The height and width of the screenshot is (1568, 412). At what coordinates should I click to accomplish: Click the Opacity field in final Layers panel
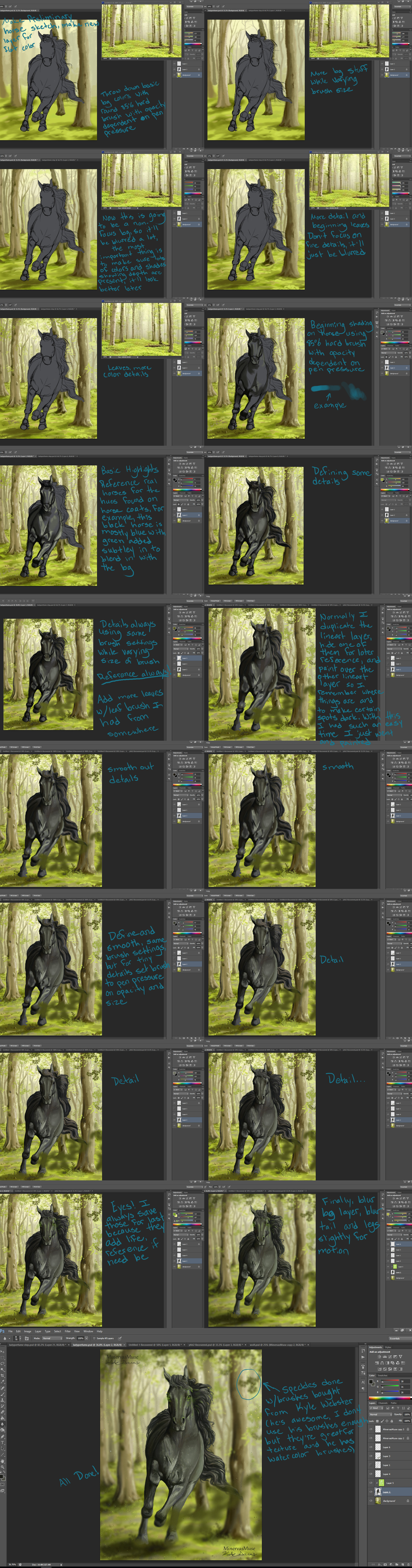click(x=407, y=1415)
